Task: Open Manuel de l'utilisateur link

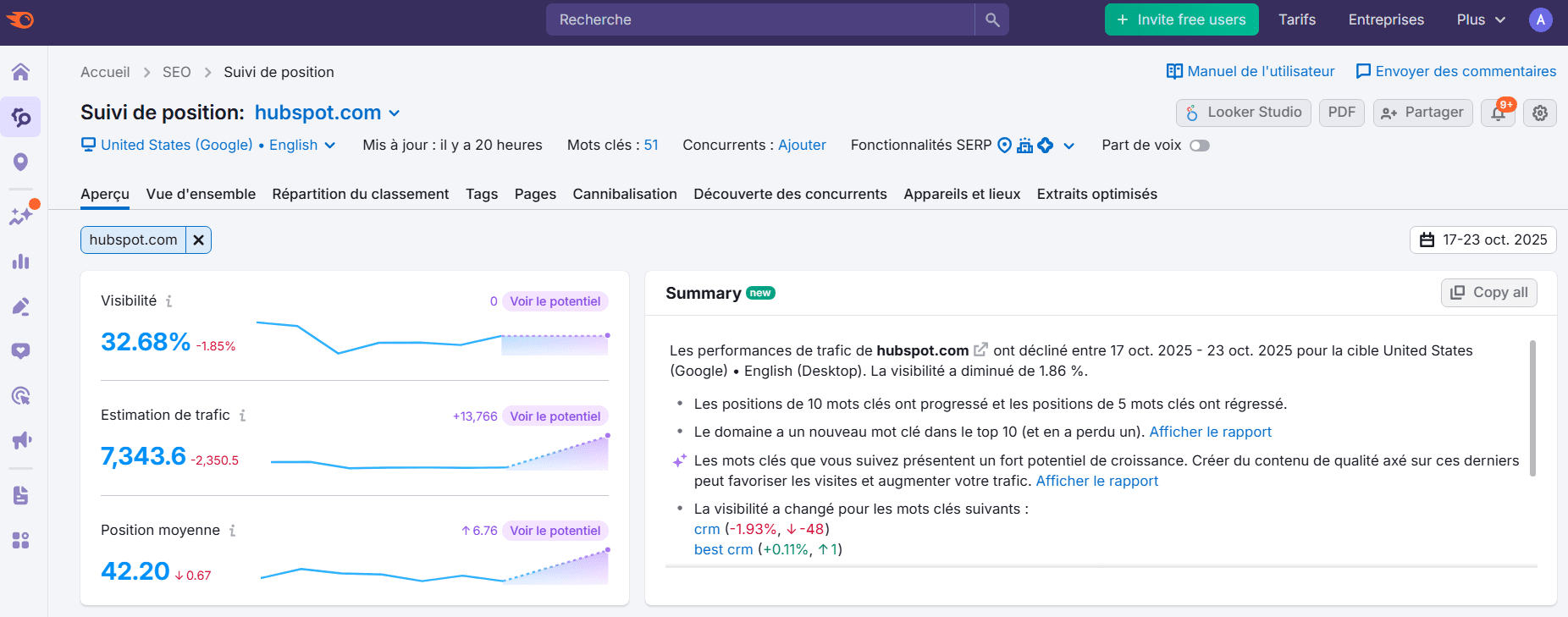Action: coord(1251,72)
